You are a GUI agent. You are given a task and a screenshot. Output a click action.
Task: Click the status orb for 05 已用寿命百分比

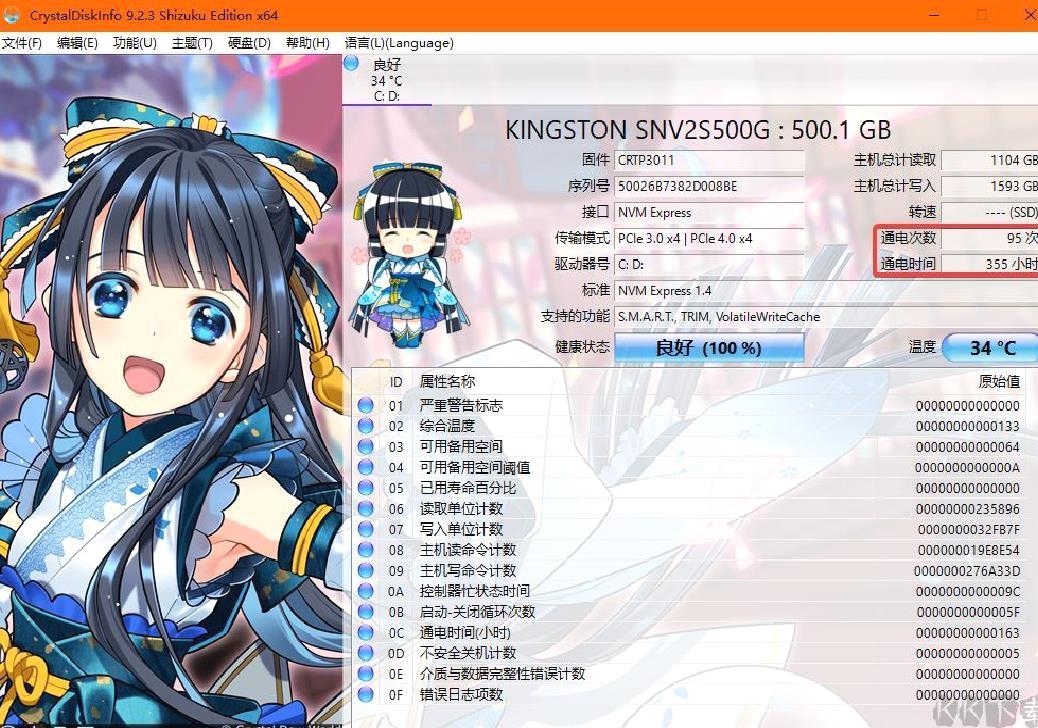365,488
